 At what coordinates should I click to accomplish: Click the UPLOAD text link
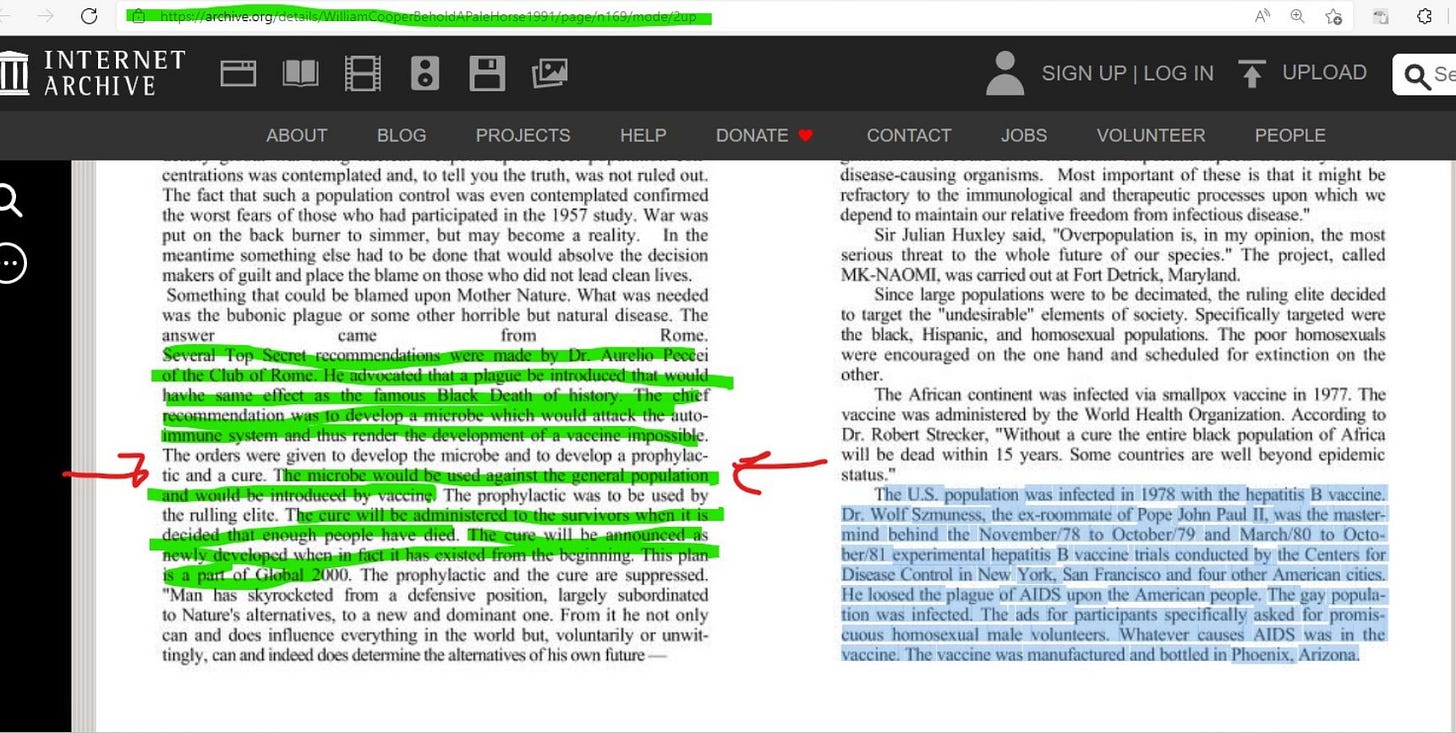pos(1324,72)
